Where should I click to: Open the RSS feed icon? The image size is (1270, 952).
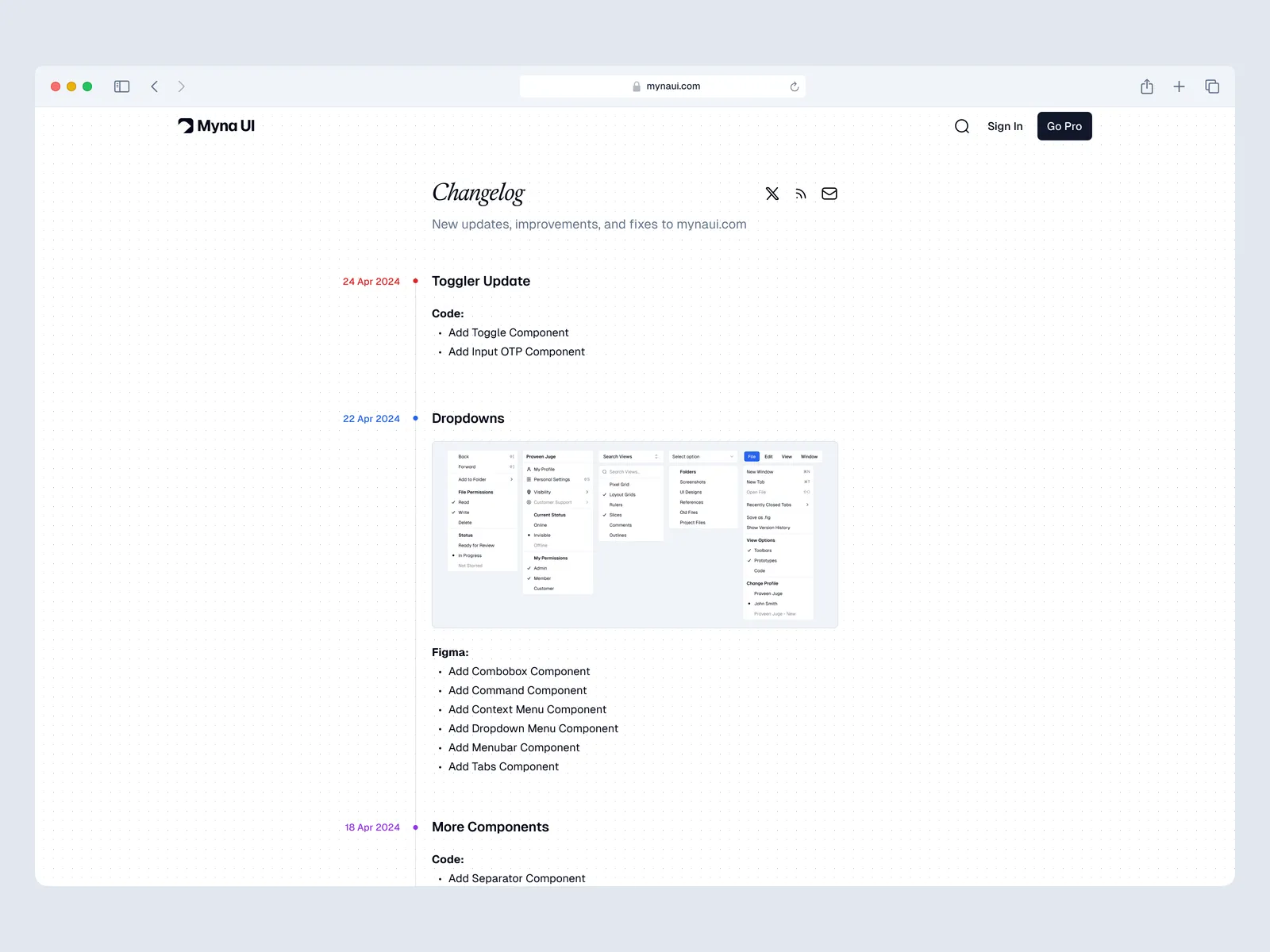[800, 194]
